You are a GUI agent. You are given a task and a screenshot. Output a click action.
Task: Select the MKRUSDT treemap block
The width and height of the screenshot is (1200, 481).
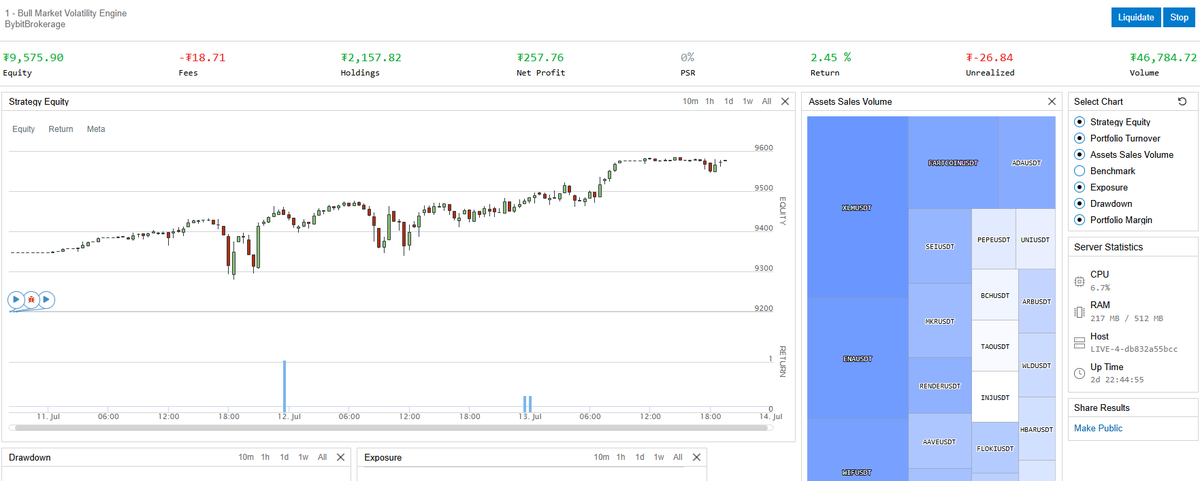[x=940, y=321]
